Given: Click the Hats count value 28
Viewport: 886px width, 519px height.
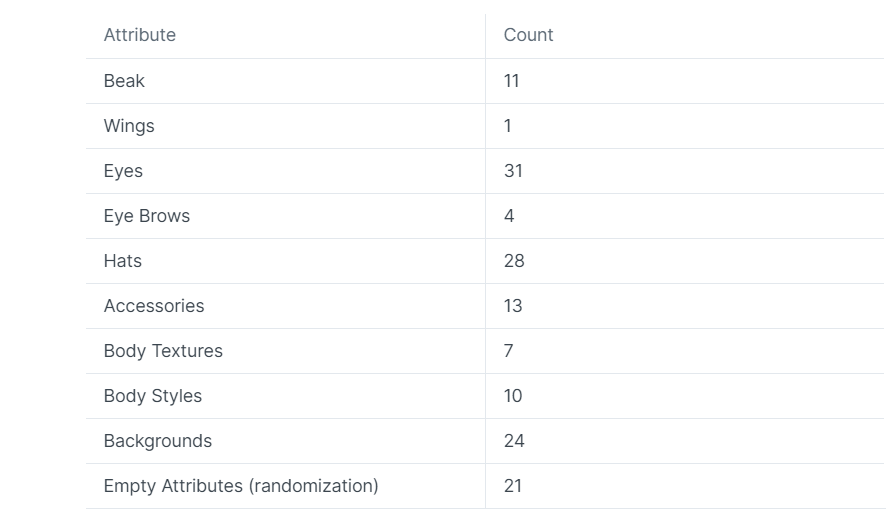Looking at the screenshot, I should pyautogui.click(x=514, y=261).
